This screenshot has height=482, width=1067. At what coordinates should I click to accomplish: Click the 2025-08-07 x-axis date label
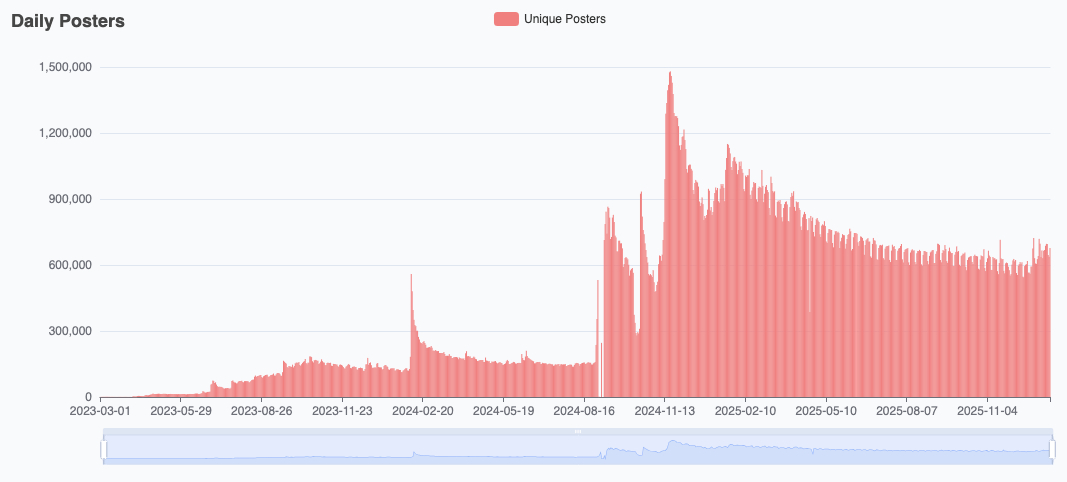(x=907, y=410)
